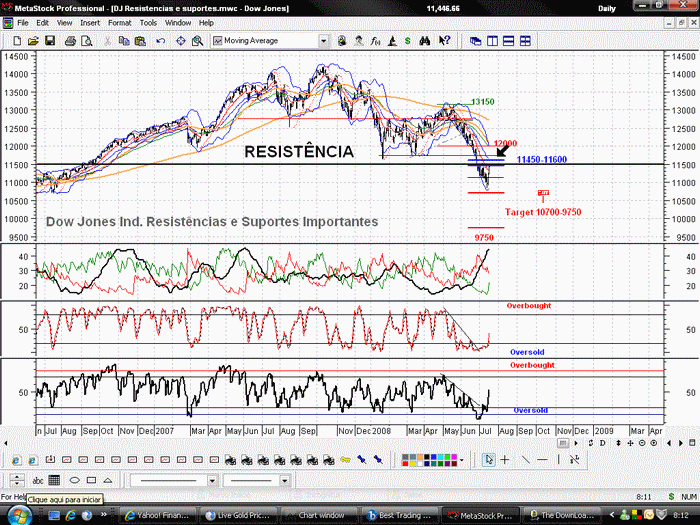The image size is (700, 525).
Task: Click the yellow key icon in bottom toolbar
Action: click(x=345, y=459)
